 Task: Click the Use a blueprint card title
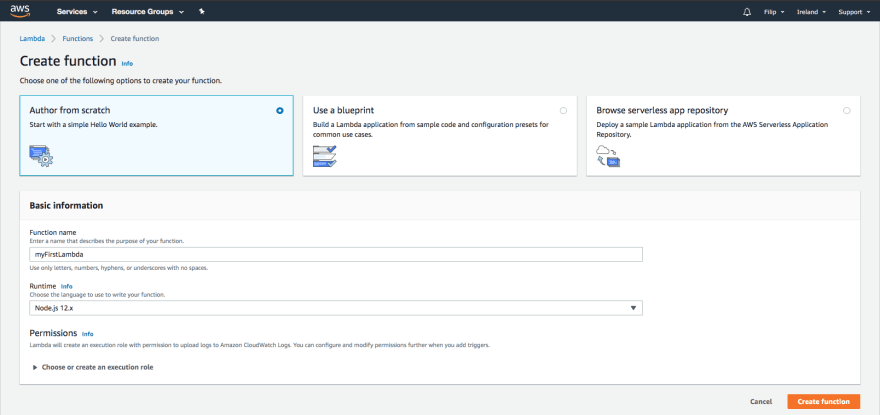point(343,111)
